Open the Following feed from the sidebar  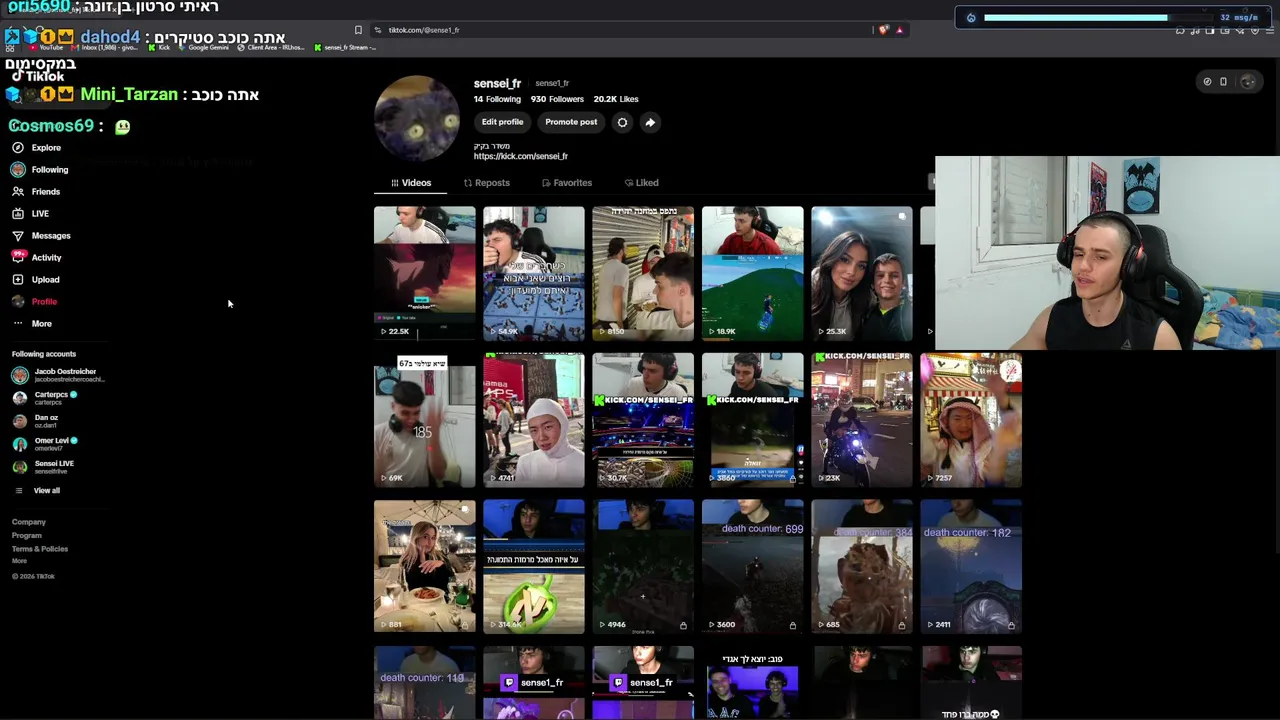pyautogui.click(x=40, y=170)
